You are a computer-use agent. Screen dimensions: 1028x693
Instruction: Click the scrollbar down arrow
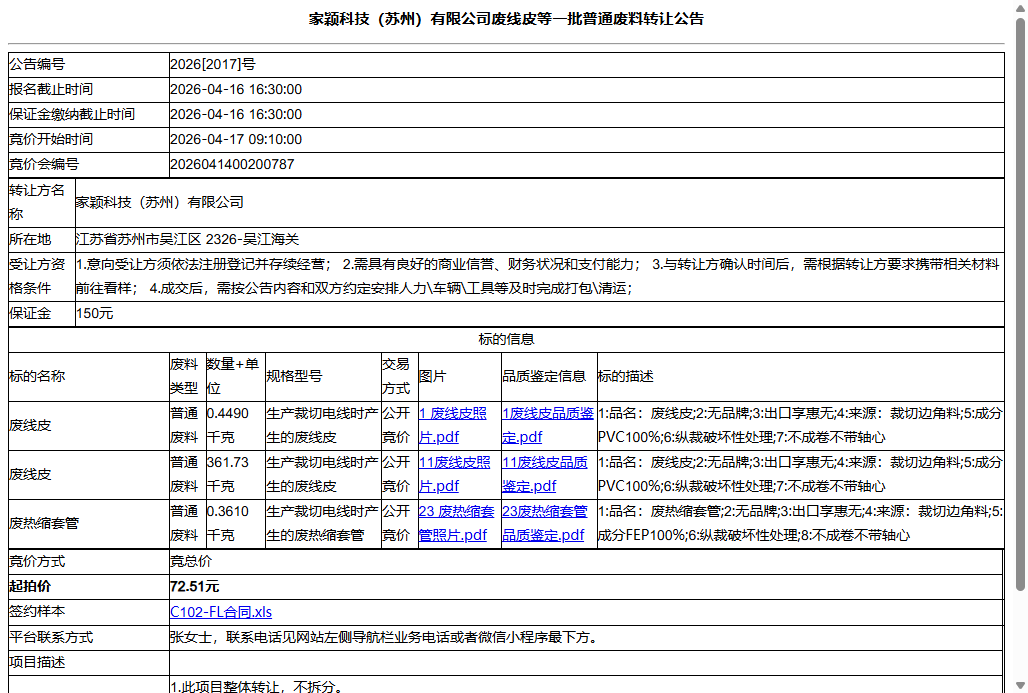[1020, 686]
